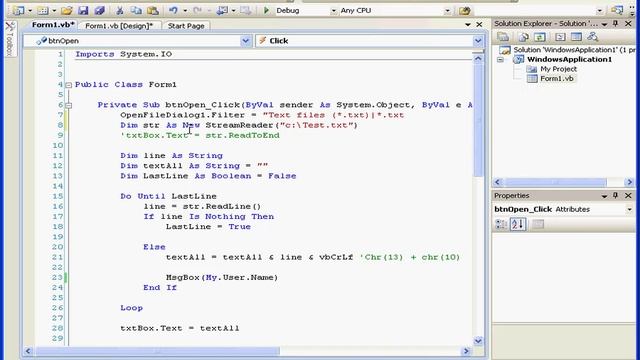Viewport: 640px width, 360px height.
Task: Click the code editor vertical scrollbar thumb
Action: (x=478, y=120)
